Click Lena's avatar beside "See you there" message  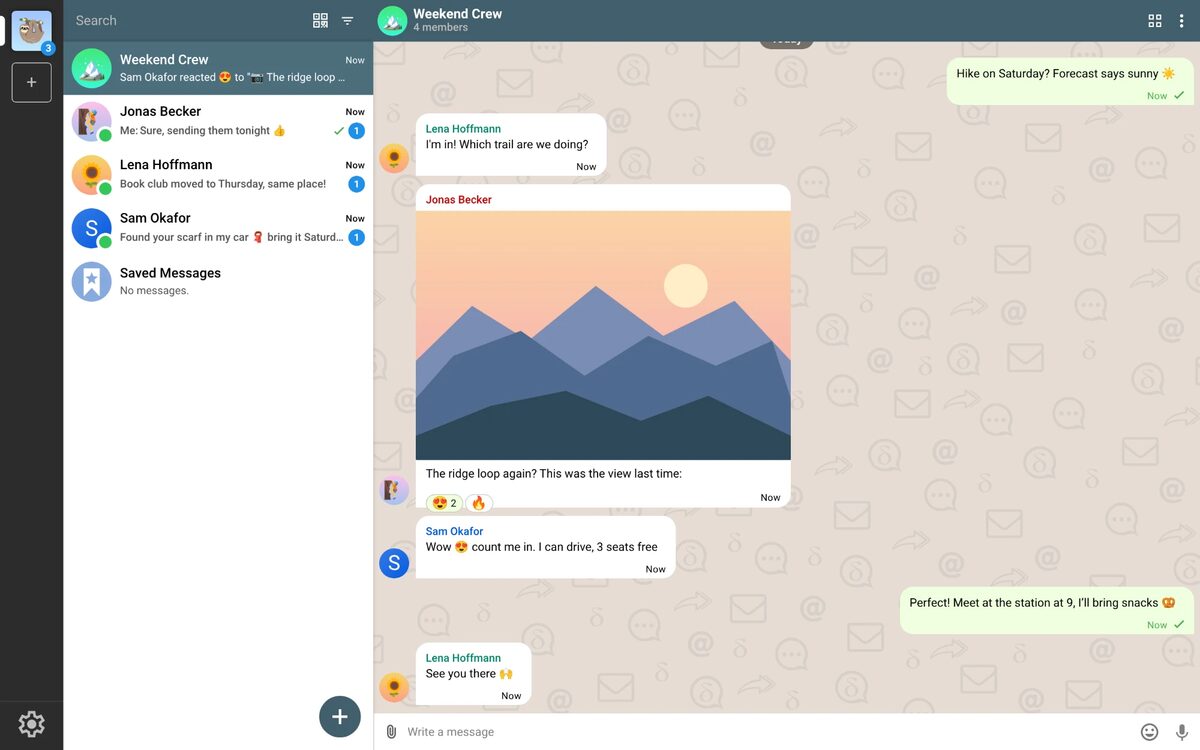click(394, 687)
